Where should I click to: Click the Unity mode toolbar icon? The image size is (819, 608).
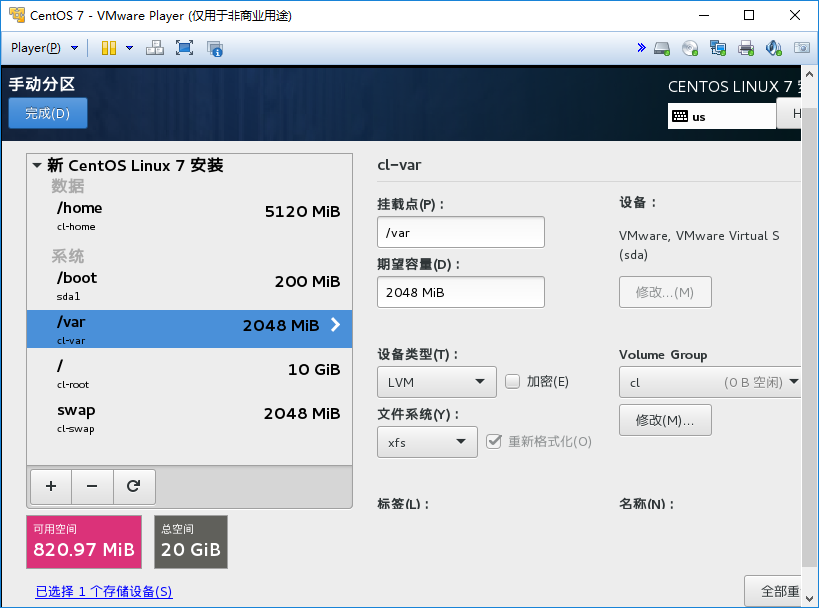coord(215,49)
